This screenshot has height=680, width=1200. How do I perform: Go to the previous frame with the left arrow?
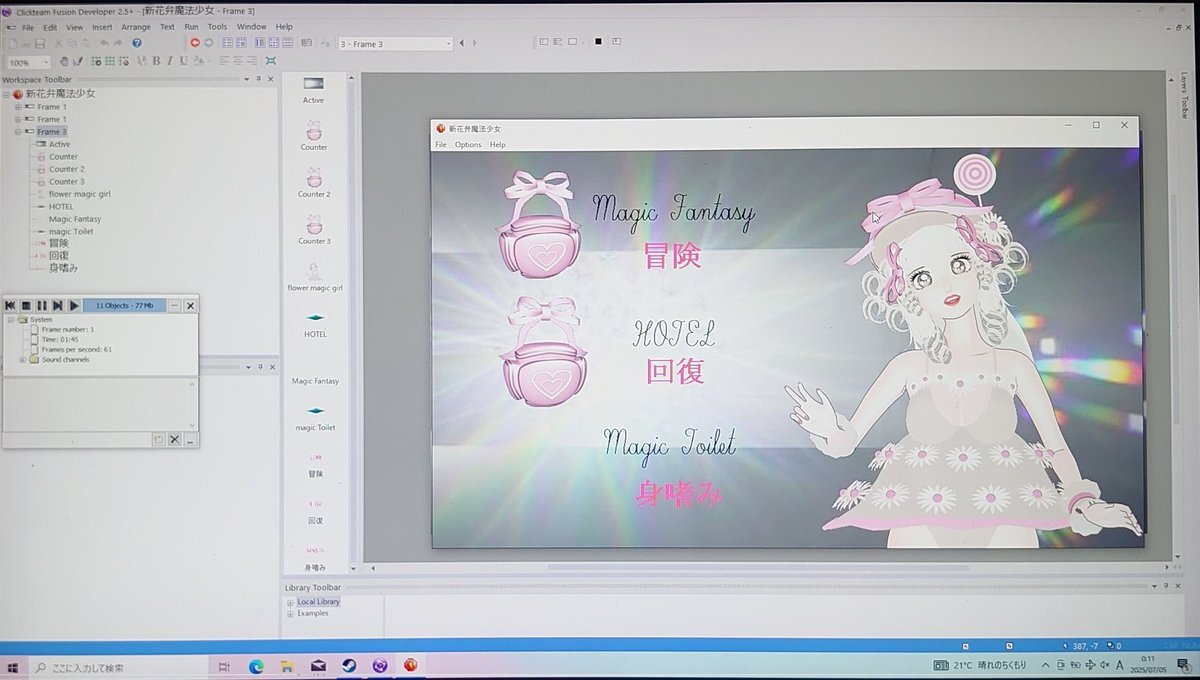coord(461,43)
